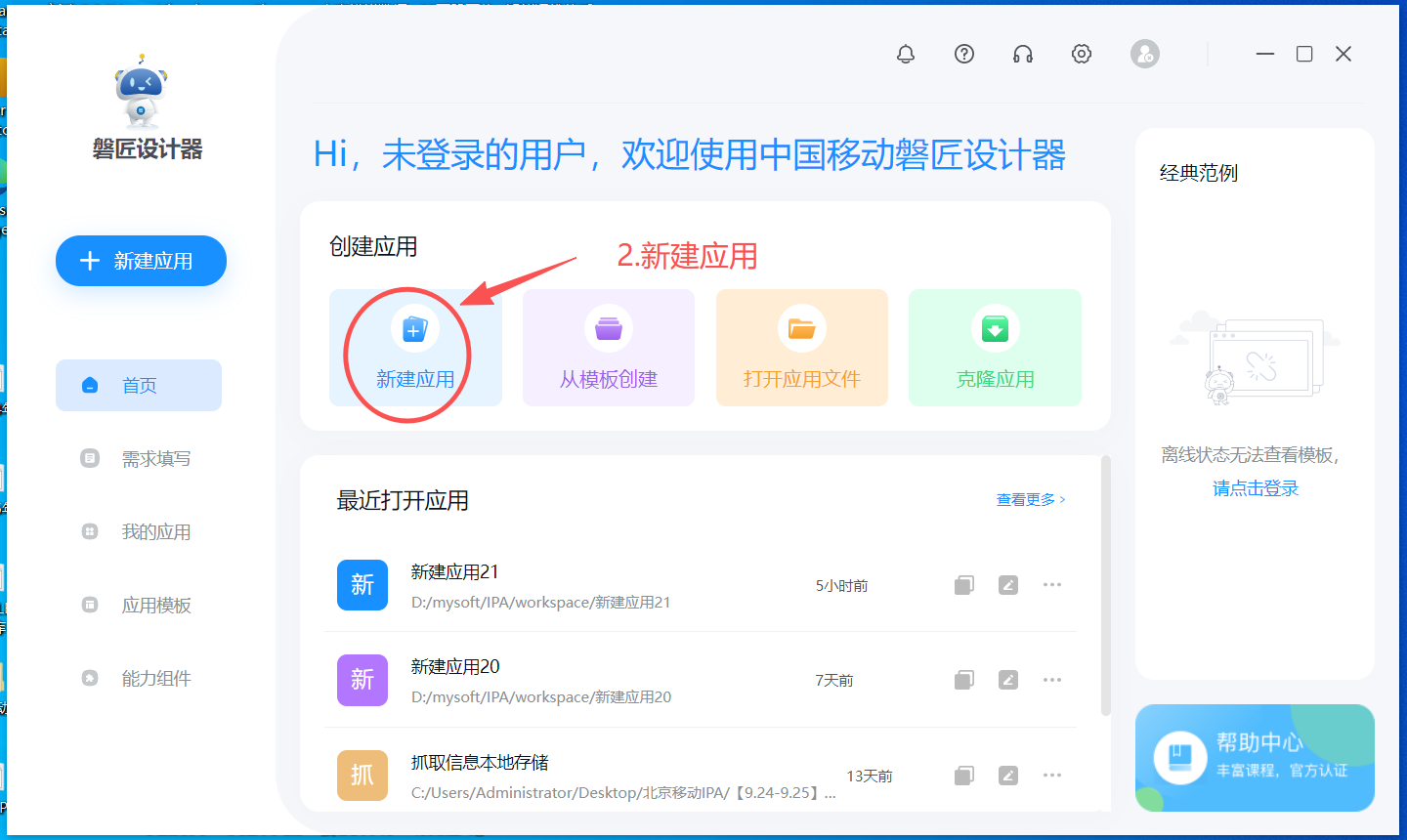The height and width of the screenshot is (840, 1407).
Task: Copy icon for 新建应用20 row
Action: (964, 680)
